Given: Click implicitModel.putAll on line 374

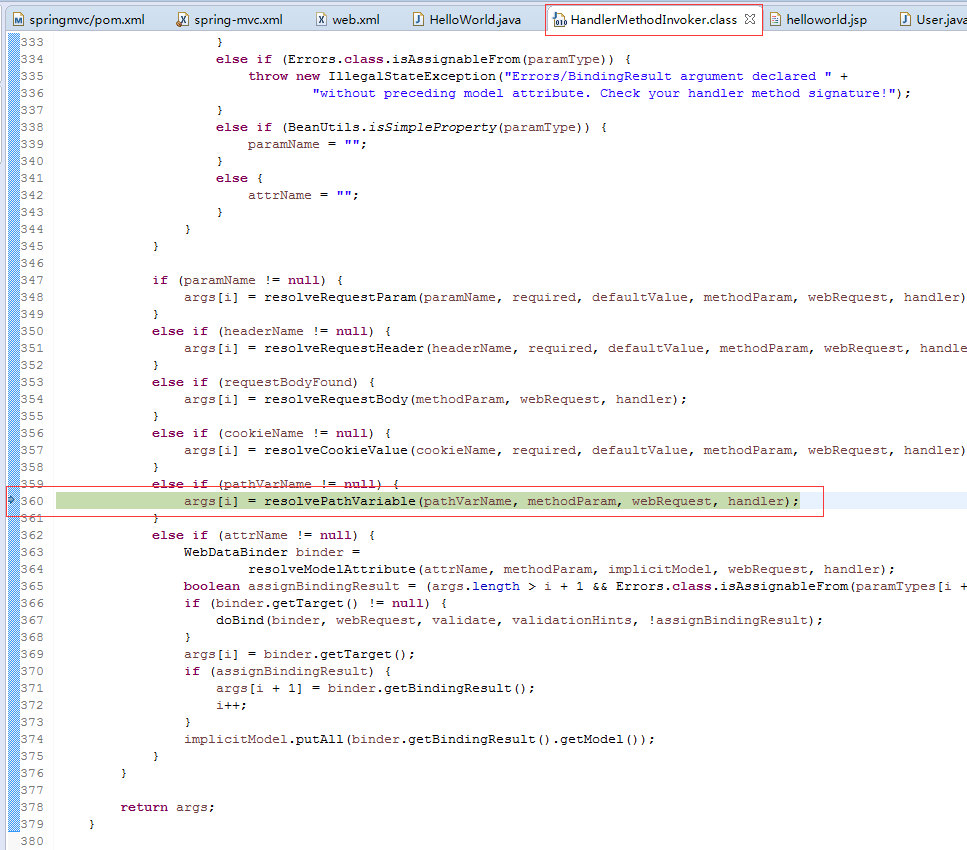Looking at the screenshot, I should 263,739.
